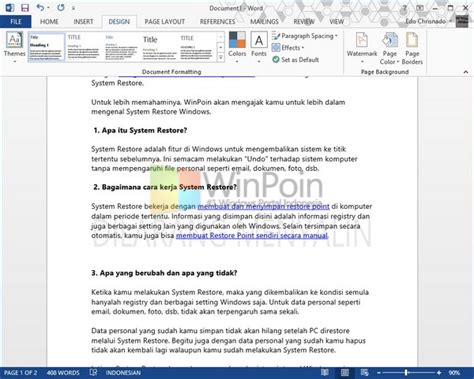The width and height of the screenshot is (474, 379).
Task: Expand Customize Quick Access Toolbar arrow
Action: 73,8
